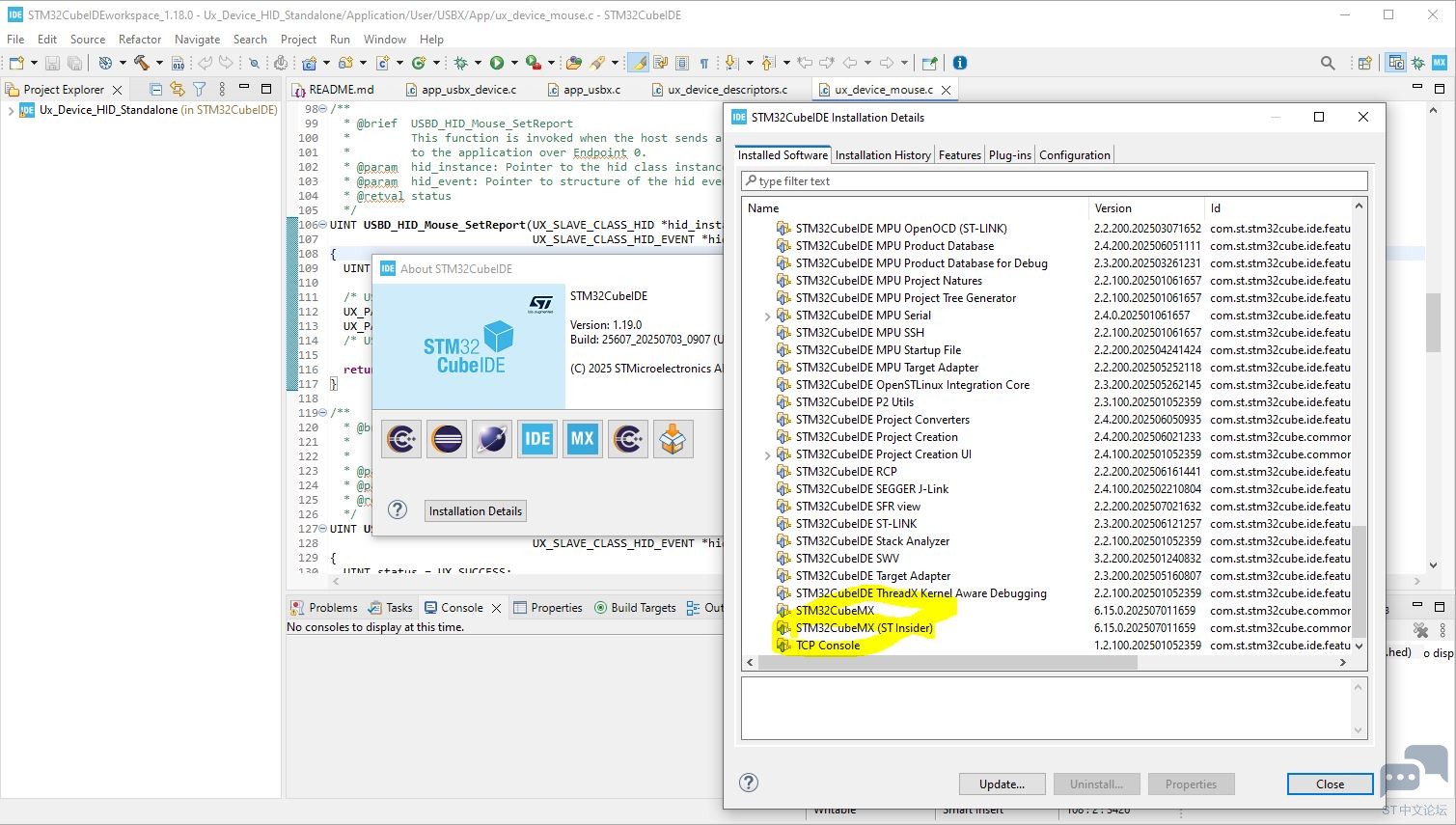The image size is (1456, 825).
Task: Expand the STM32CubeIDE MPU Serial entry
Action: 768,316
